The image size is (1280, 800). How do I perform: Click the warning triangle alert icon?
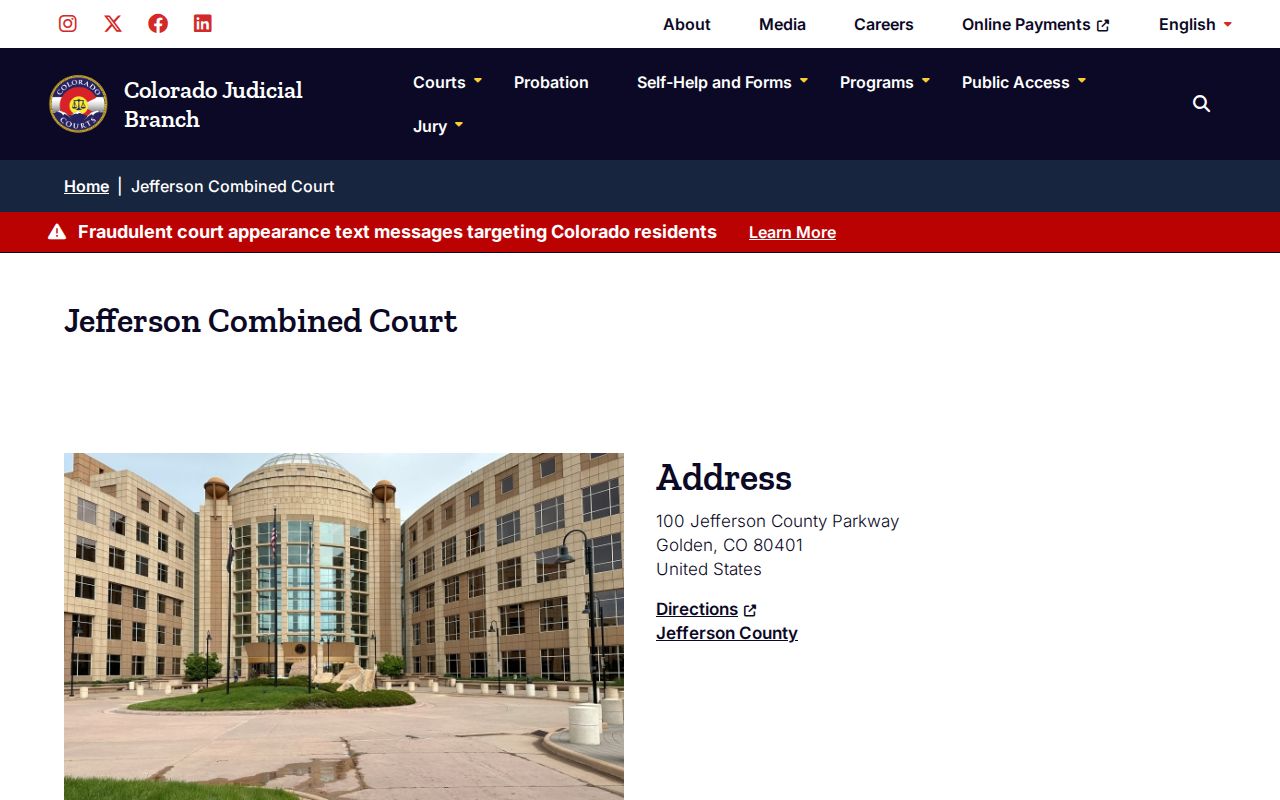[x=57, y=232]
